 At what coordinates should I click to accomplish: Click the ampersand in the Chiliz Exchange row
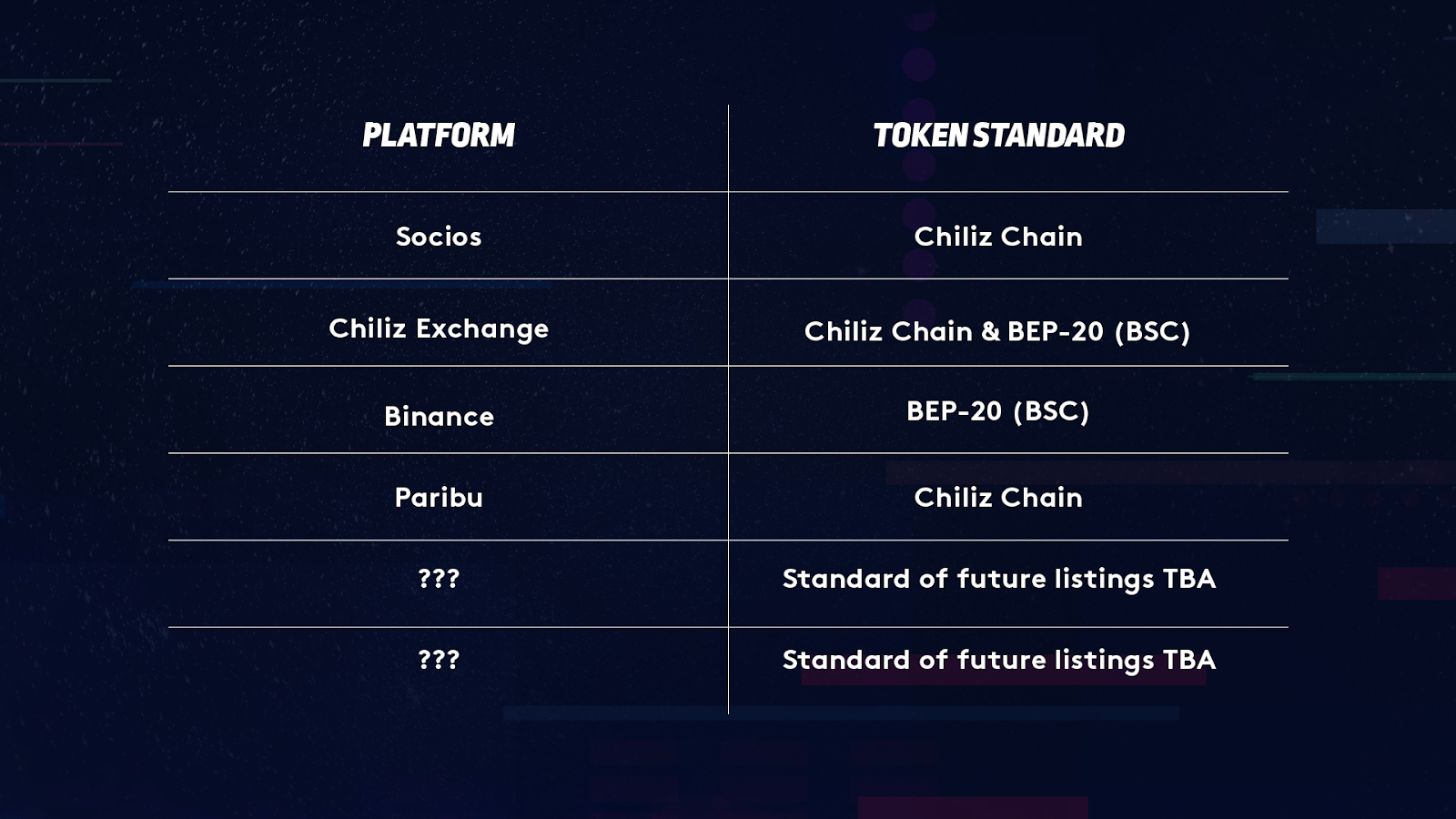coord(990,331)
